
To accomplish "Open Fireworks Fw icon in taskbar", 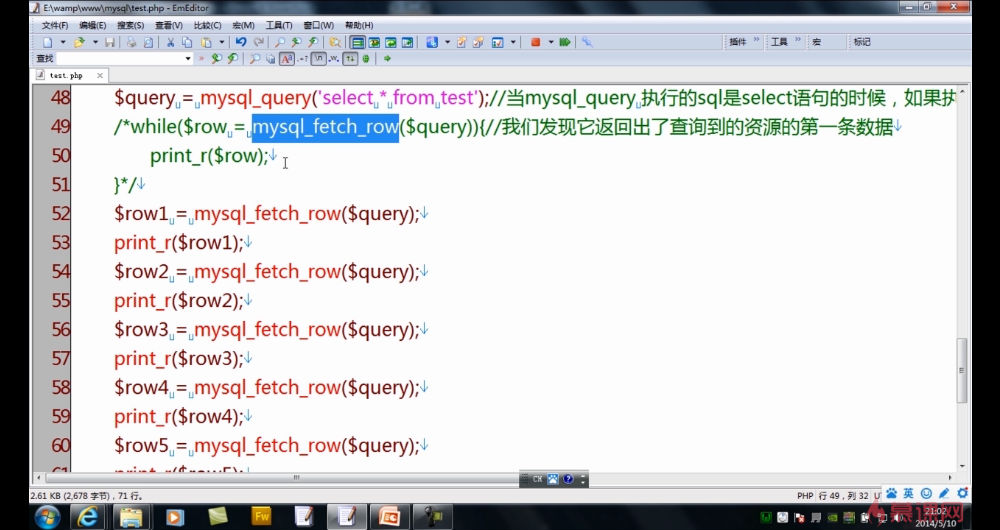I will tap(261, 517).
